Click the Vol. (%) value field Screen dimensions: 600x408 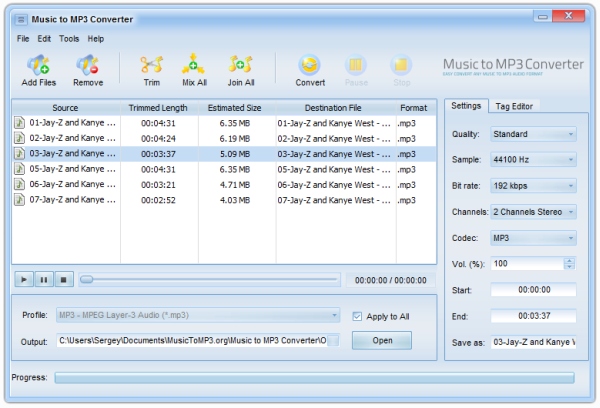pos(527,263)
